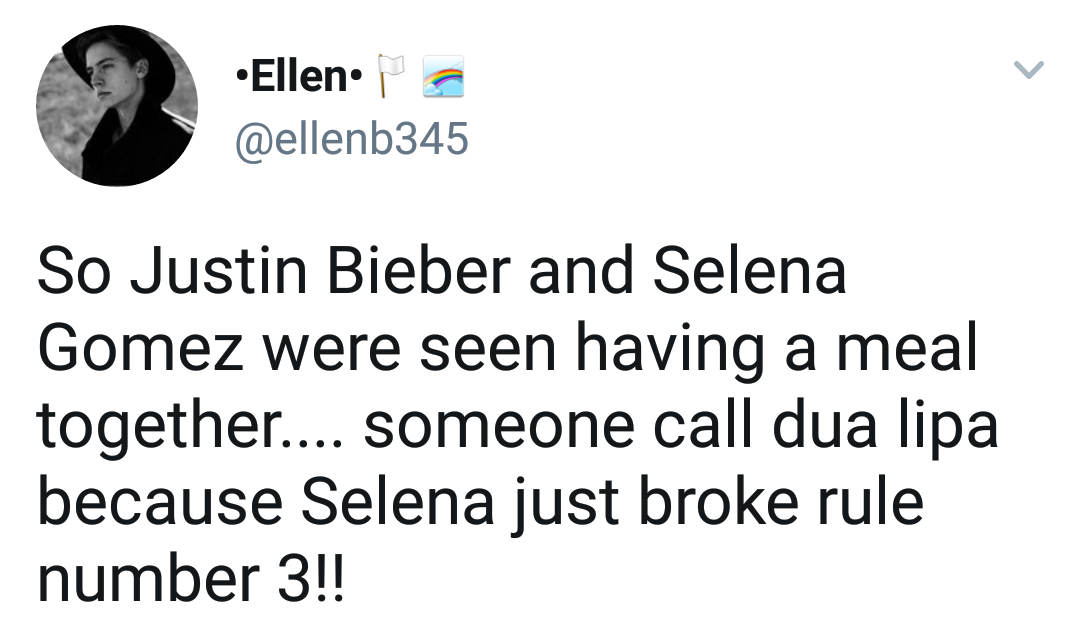Click the rainbow emoji next to name
Screen dimensions: 1080x628
coord(443,76)
